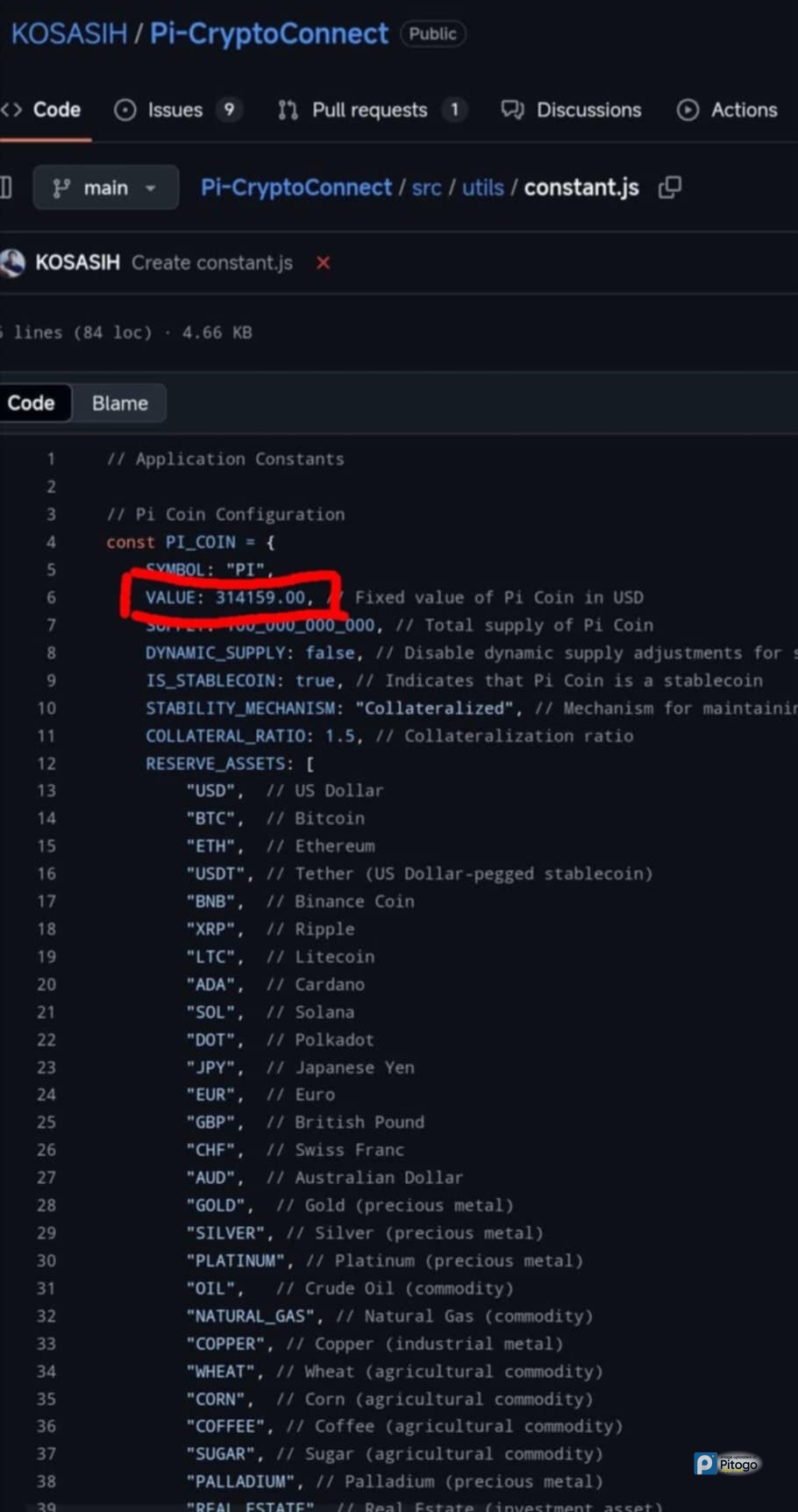798x1512 pixels.
Task: Go to the KOSASIH owner profile link
Action: pos(68,33)
